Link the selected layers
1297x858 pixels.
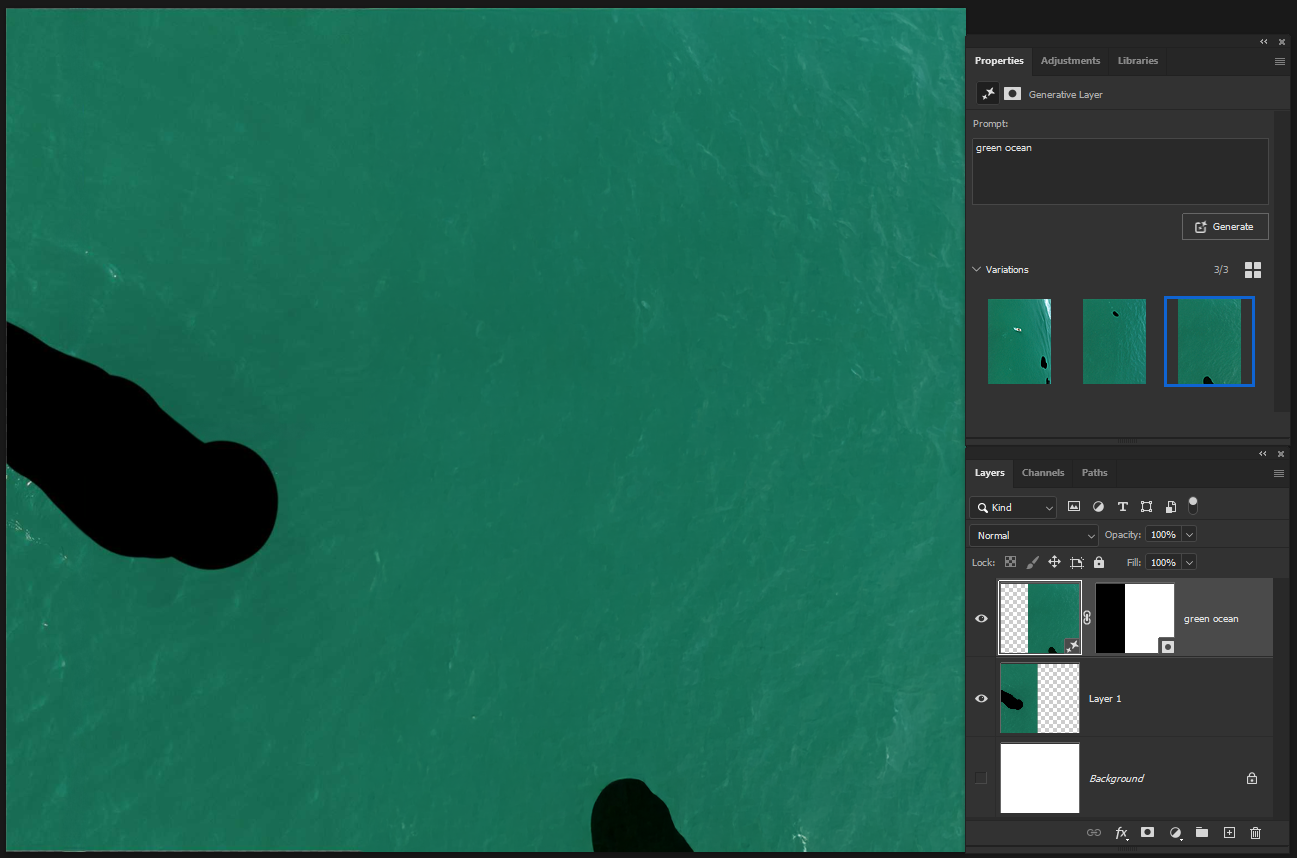[x=1094, y=832]
